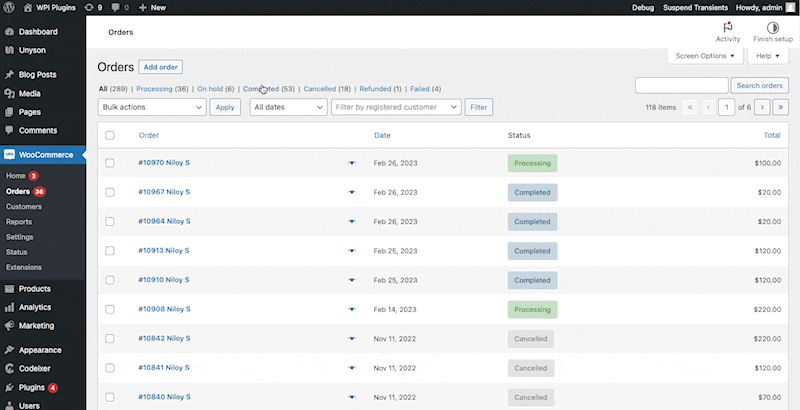Check the box for order #10967
The image size is (800, 410).
click(x=110, y=192)
